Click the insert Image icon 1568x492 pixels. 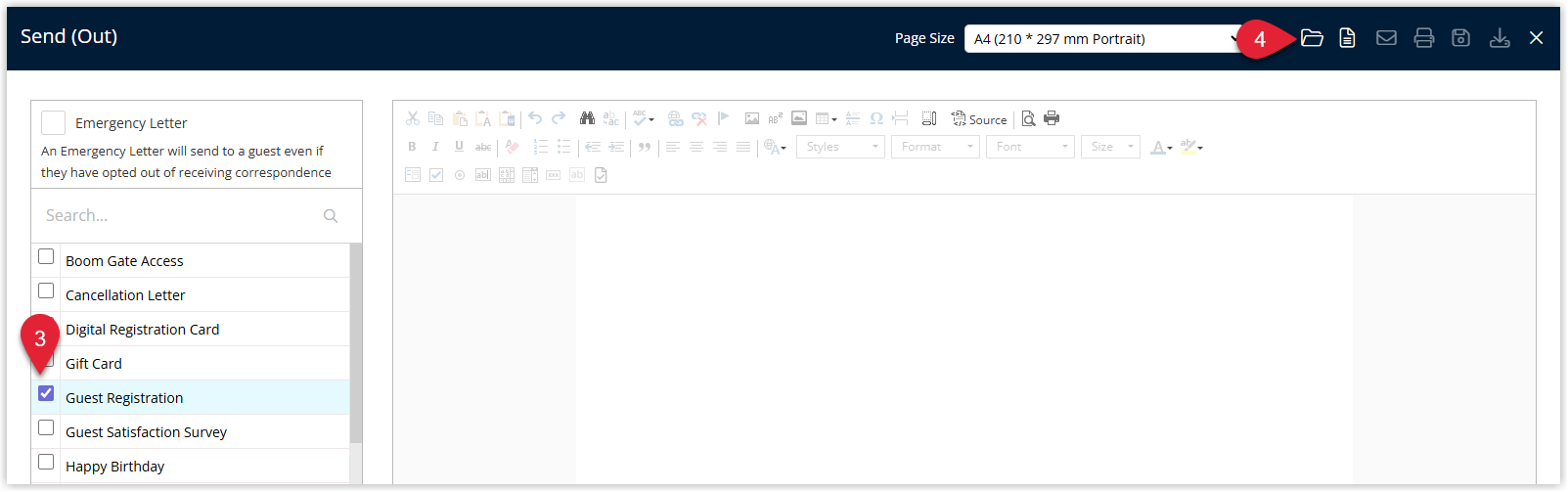(751, 118)
